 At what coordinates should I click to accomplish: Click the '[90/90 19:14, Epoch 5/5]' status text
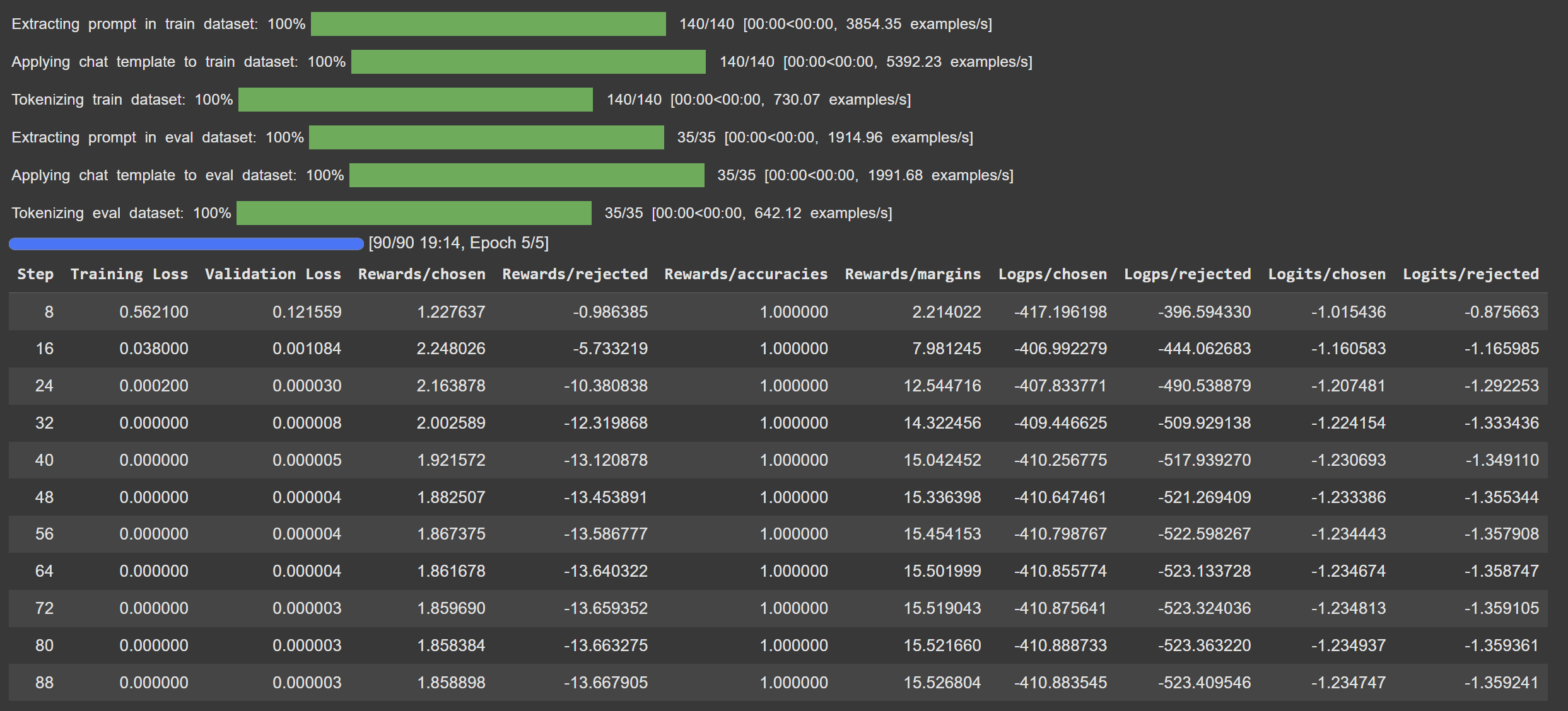point(459,243)
